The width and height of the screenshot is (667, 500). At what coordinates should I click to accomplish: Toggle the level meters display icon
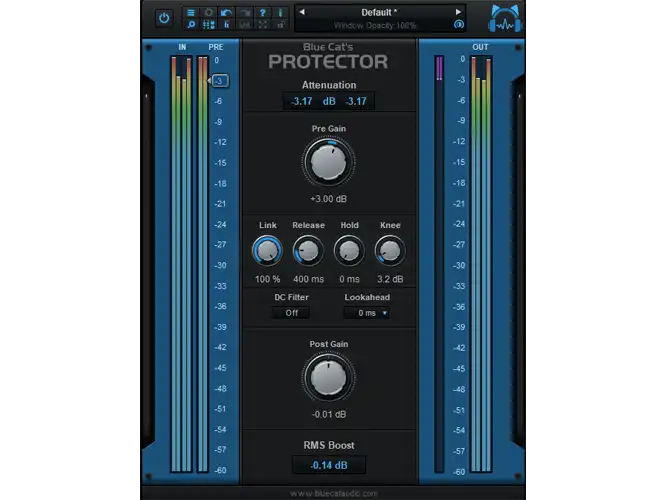[x=226, y=25]
